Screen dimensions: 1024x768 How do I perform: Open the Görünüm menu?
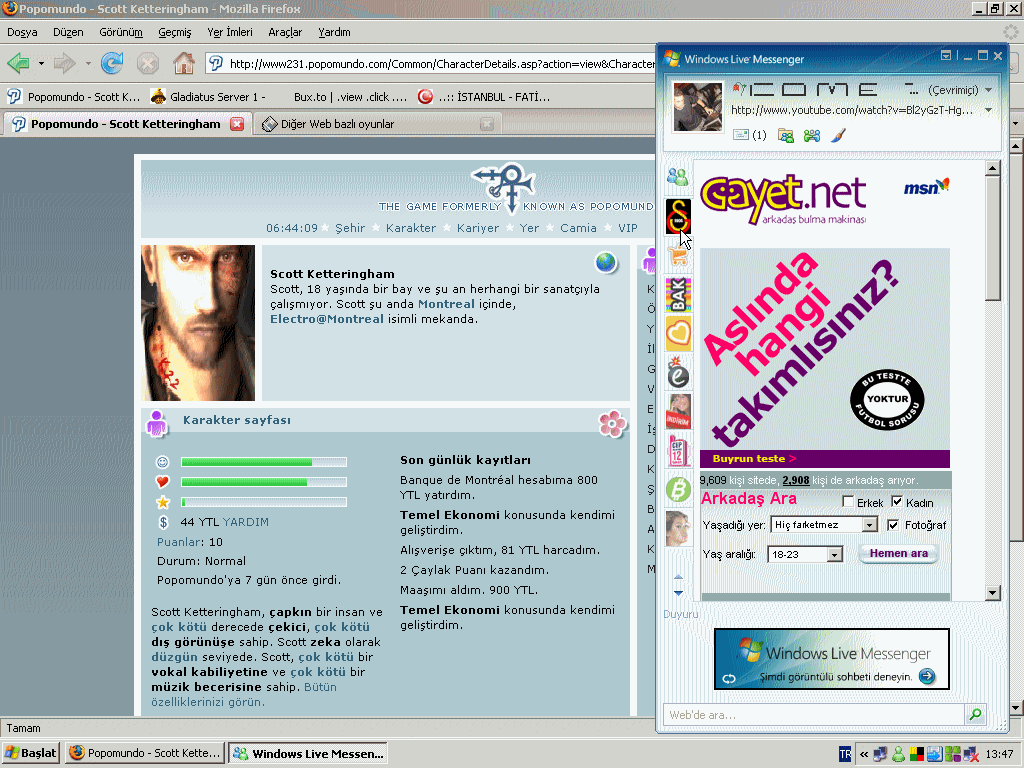(x=121, y=32)
